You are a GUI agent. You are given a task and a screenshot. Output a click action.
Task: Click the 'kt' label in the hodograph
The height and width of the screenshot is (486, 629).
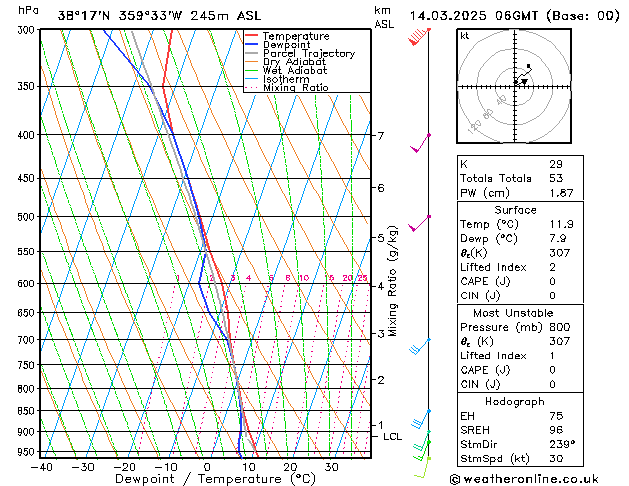(465, 35)
